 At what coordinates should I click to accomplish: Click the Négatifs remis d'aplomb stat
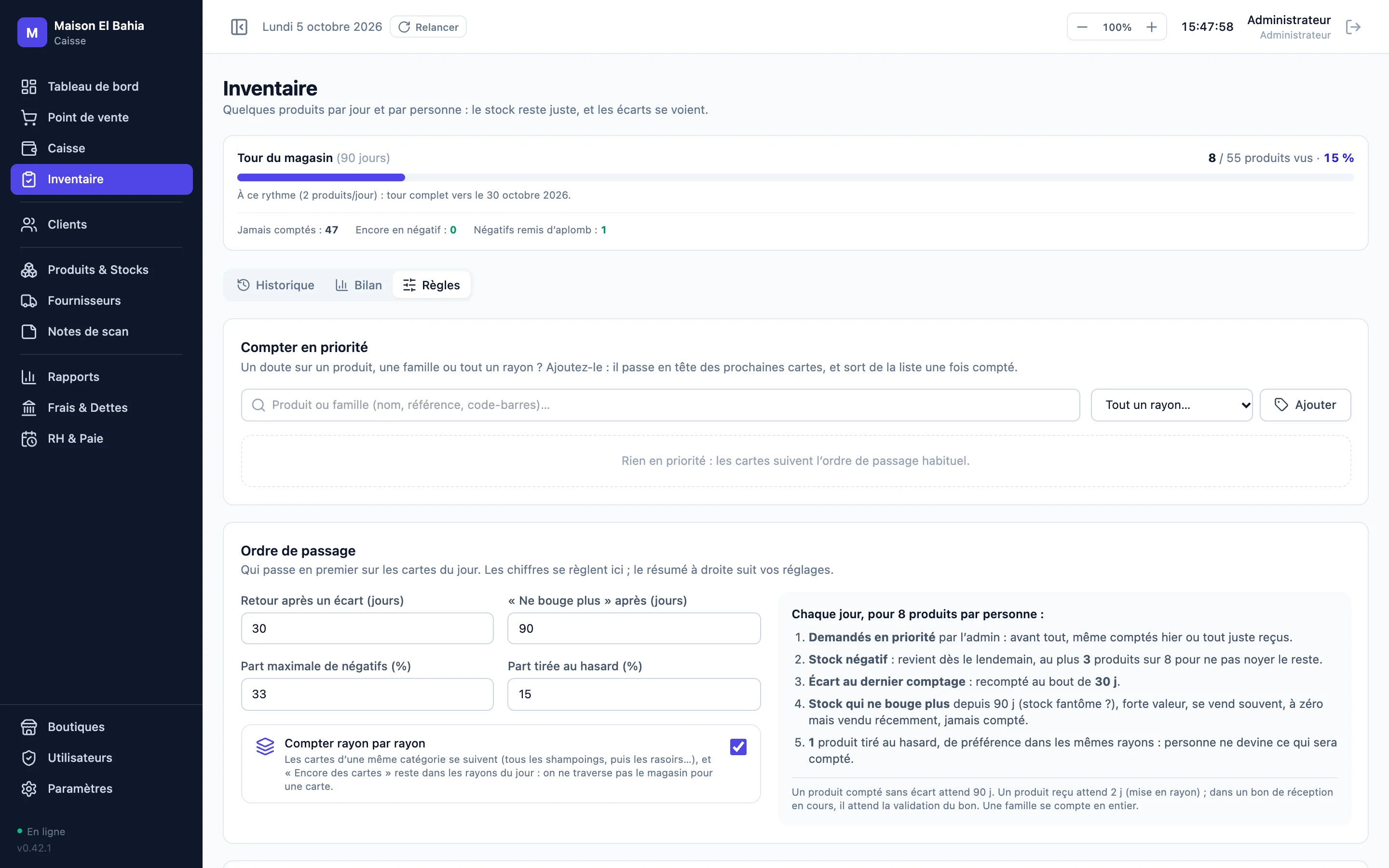(x=540, y=230)
